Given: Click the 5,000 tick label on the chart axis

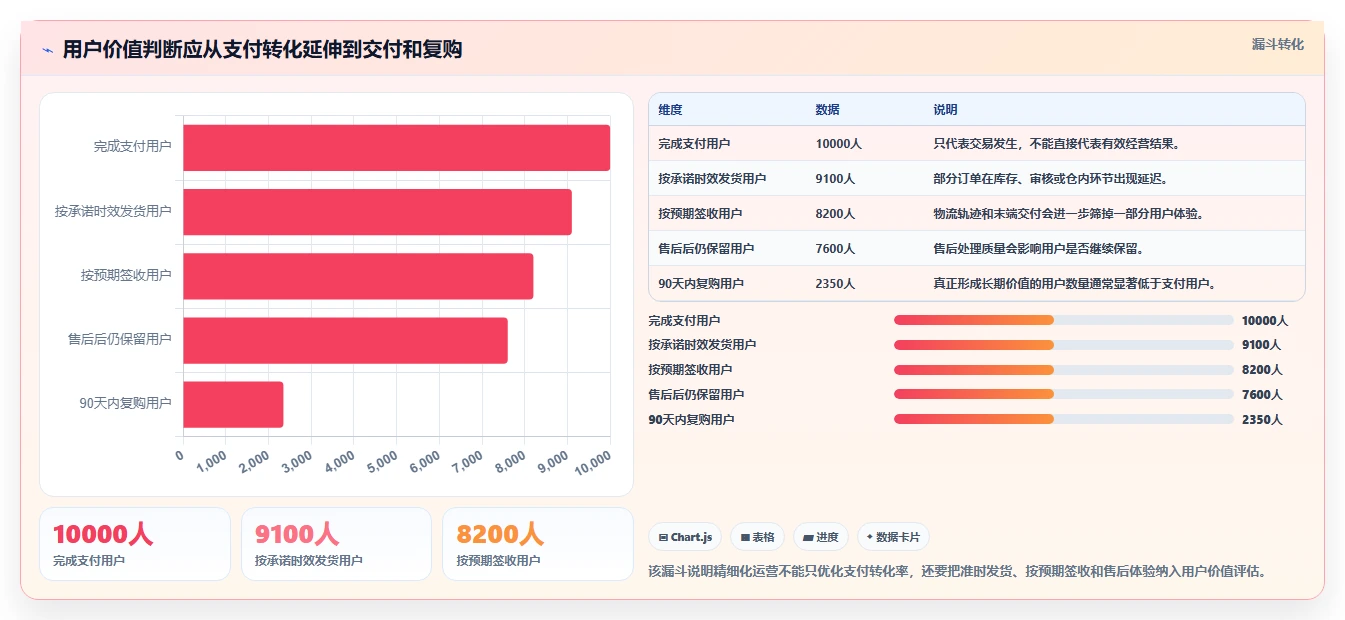Looking at the screenshot, I should (384, 461).
